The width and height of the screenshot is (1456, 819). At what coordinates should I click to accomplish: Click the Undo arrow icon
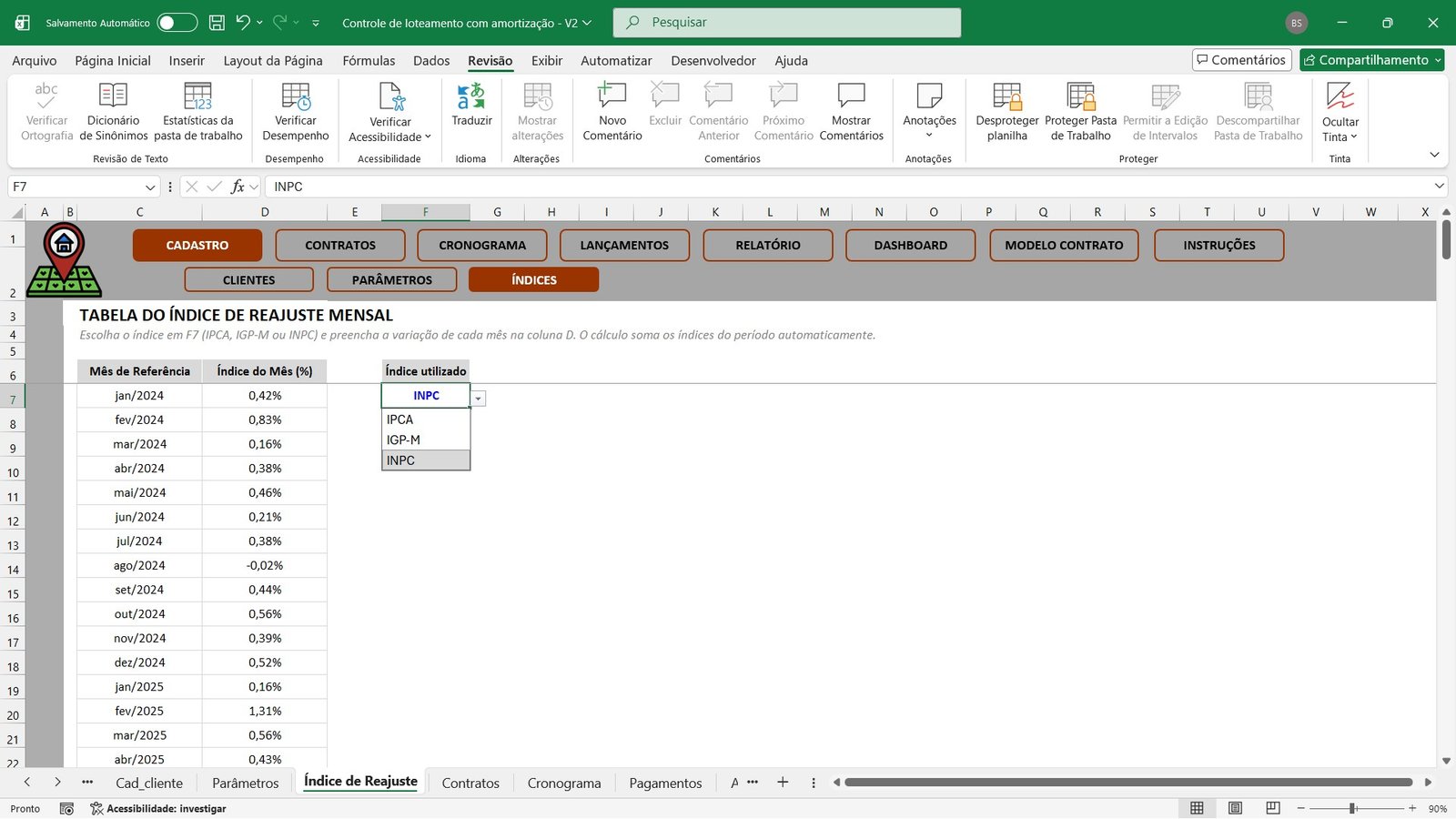tap(242, 22)
